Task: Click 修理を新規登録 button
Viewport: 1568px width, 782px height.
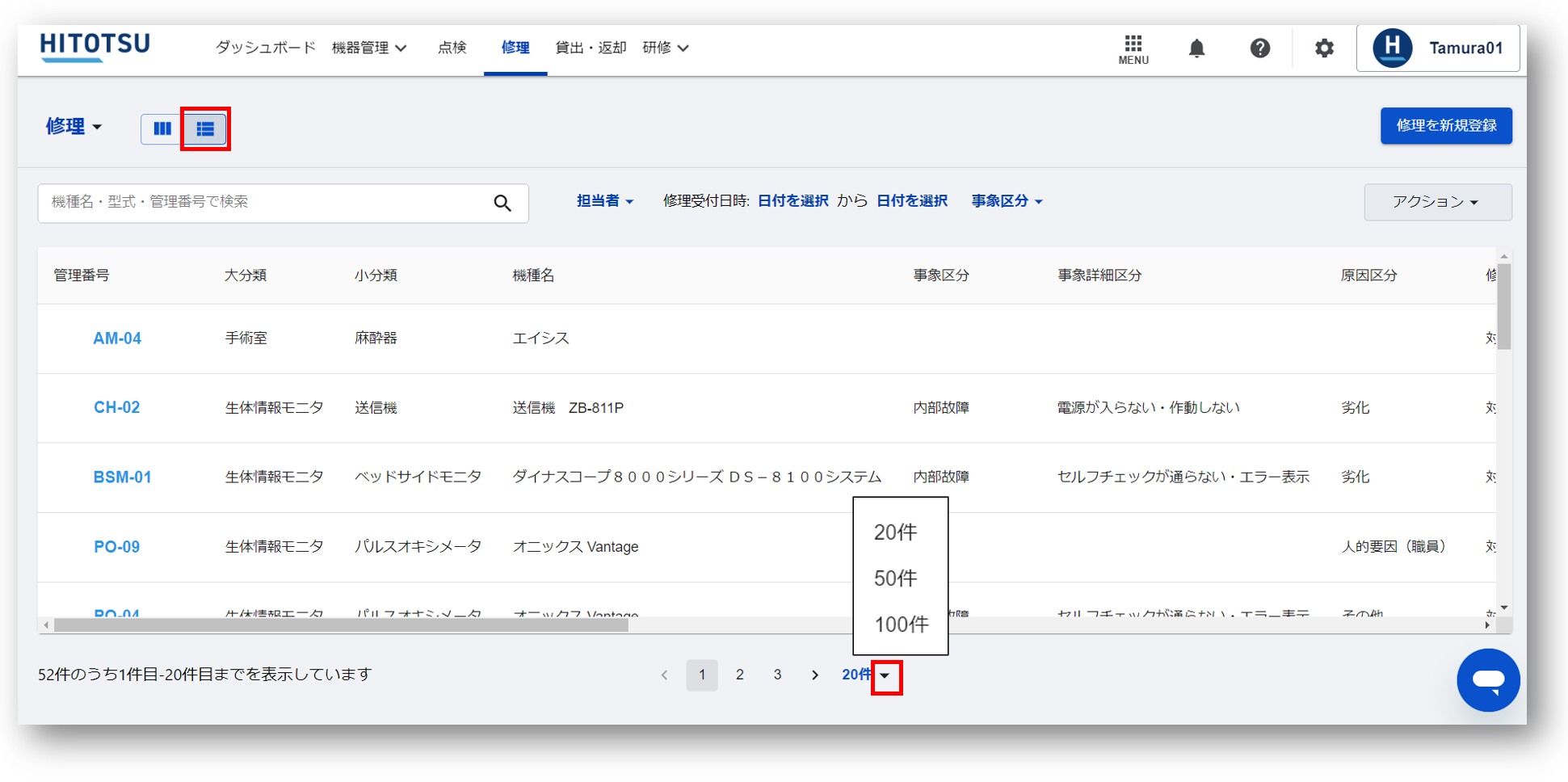Action: pos(1446,126)
